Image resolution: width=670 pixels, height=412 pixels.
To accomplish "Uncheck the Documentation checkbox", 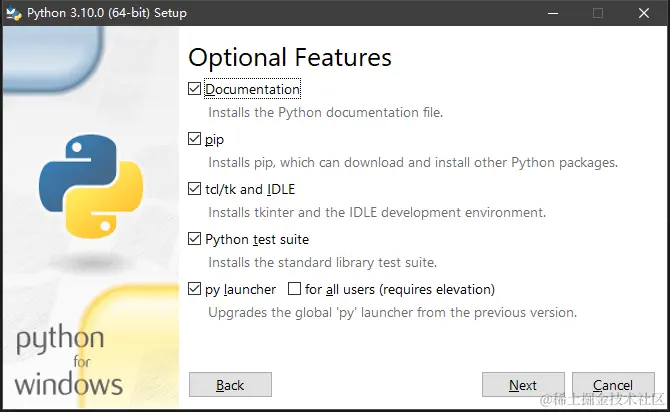I will (195, 89).
